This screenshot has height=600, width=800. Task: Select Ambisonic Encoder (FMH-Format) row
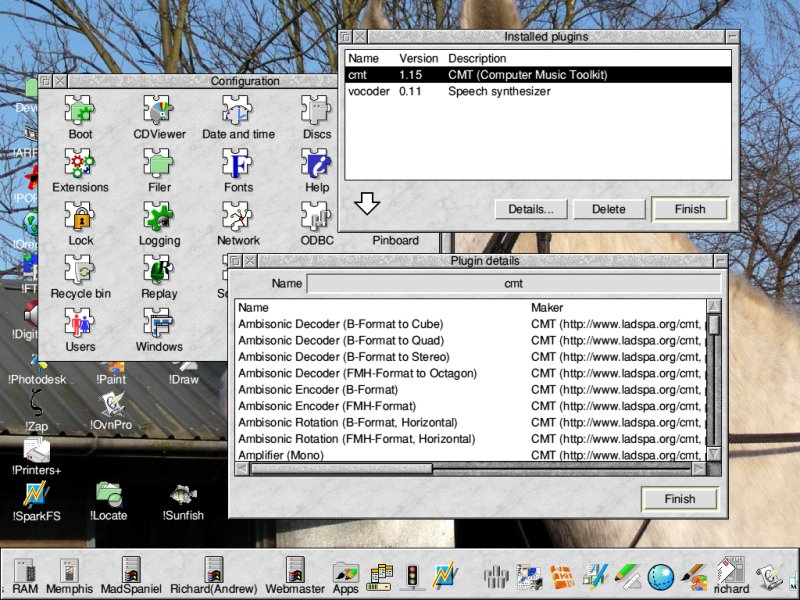(x=470, y=406)
